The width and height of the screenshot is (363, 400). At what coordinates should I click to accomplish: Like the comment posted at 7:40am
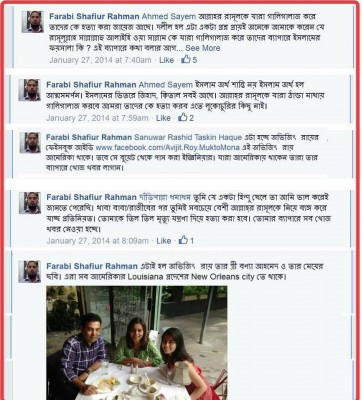tap(166, 60)
